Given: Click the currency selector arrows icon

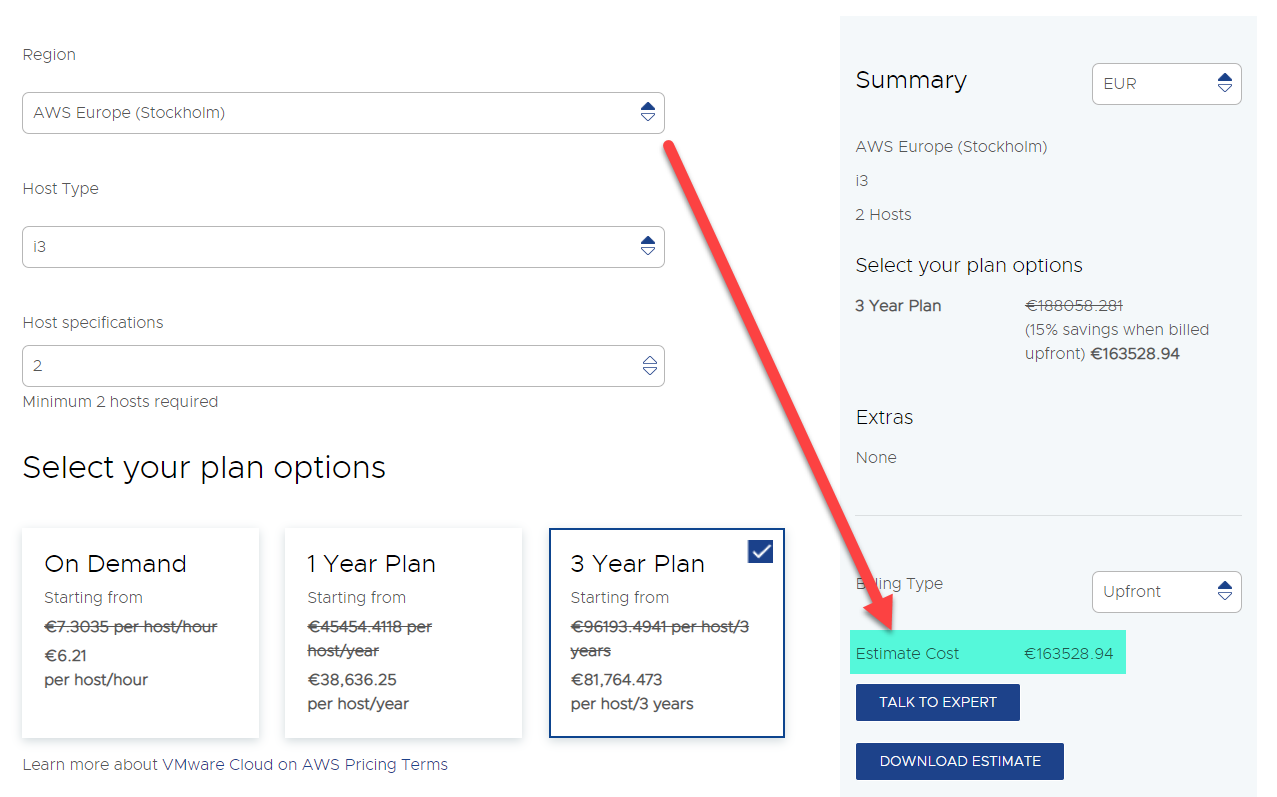Looking at the screenshot, I should tap(1225, 84).
